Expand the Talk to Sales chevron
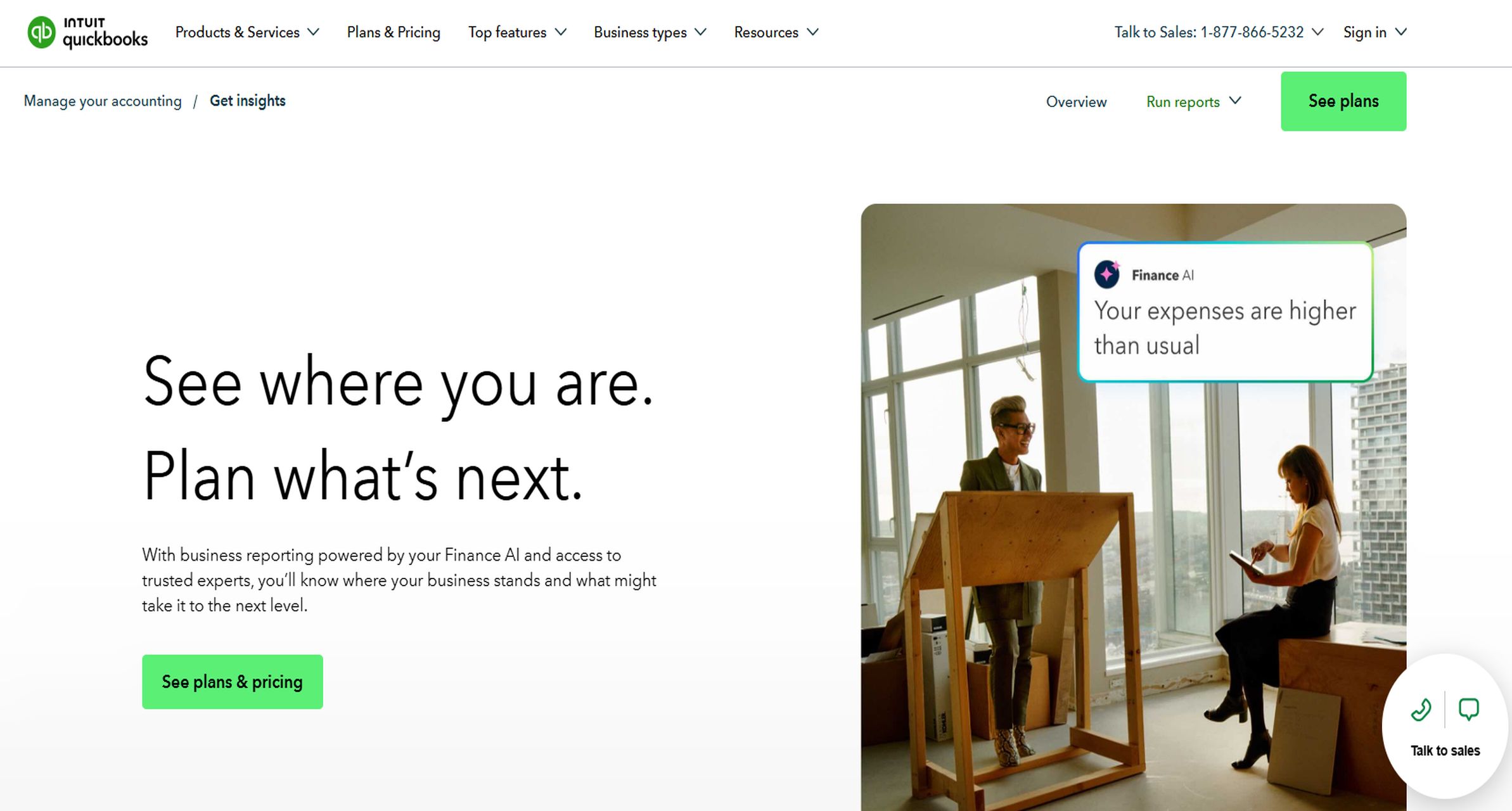The height and width of the screenshot is (811, 1512). tap(1317, 32)
